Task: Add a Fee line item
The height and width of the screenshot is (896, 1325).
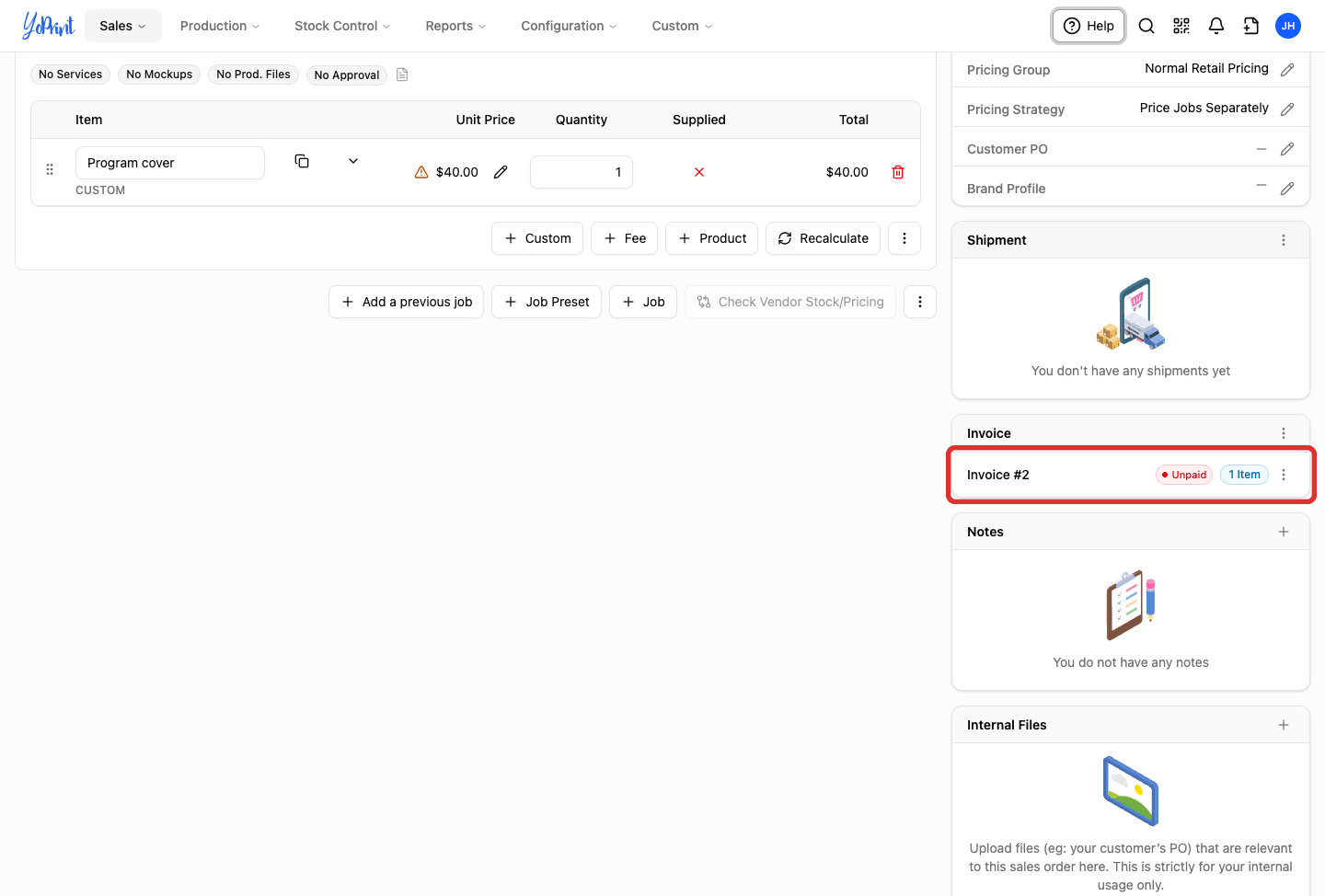Action: click(x=624, y=238)
